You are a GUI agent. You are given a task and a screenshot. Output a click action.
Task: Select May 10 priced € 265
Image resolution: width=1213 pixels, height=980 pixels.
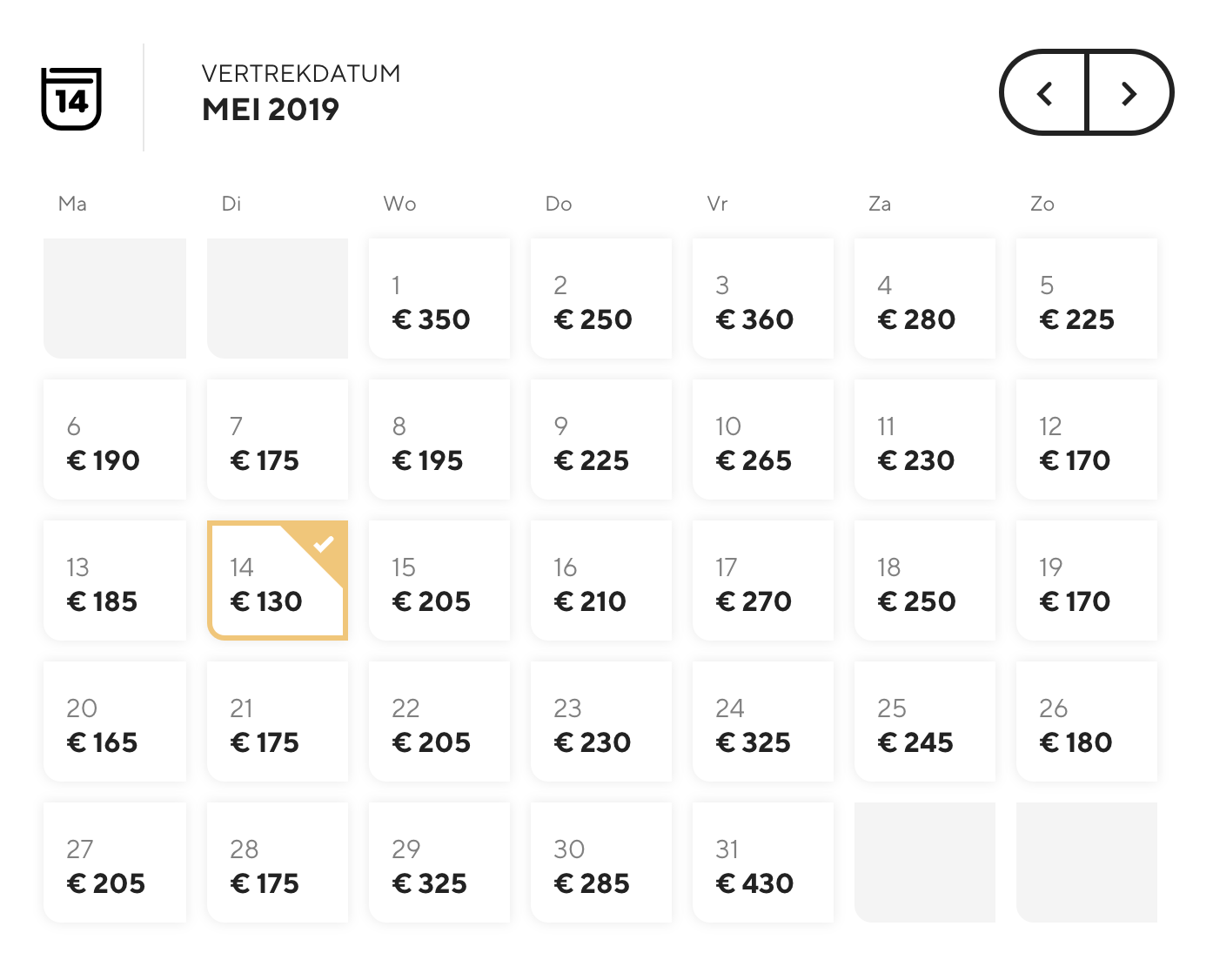[763, 440]
